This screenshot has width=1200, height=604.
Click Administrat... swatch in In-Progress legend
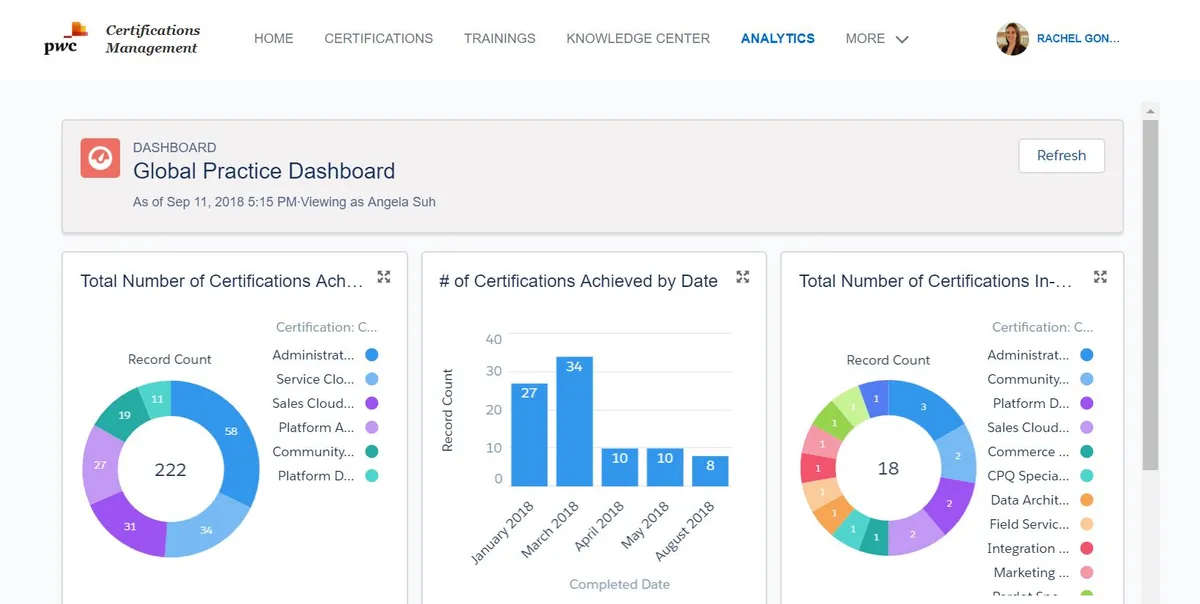(1087, 355)
